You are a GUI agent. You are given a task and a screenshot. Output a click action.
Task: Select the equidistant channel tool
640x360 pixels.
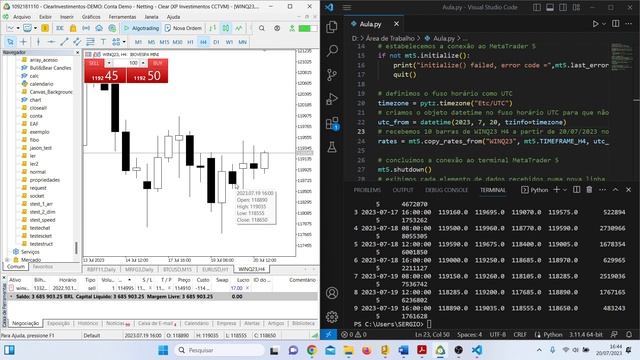tap(77, 42)
